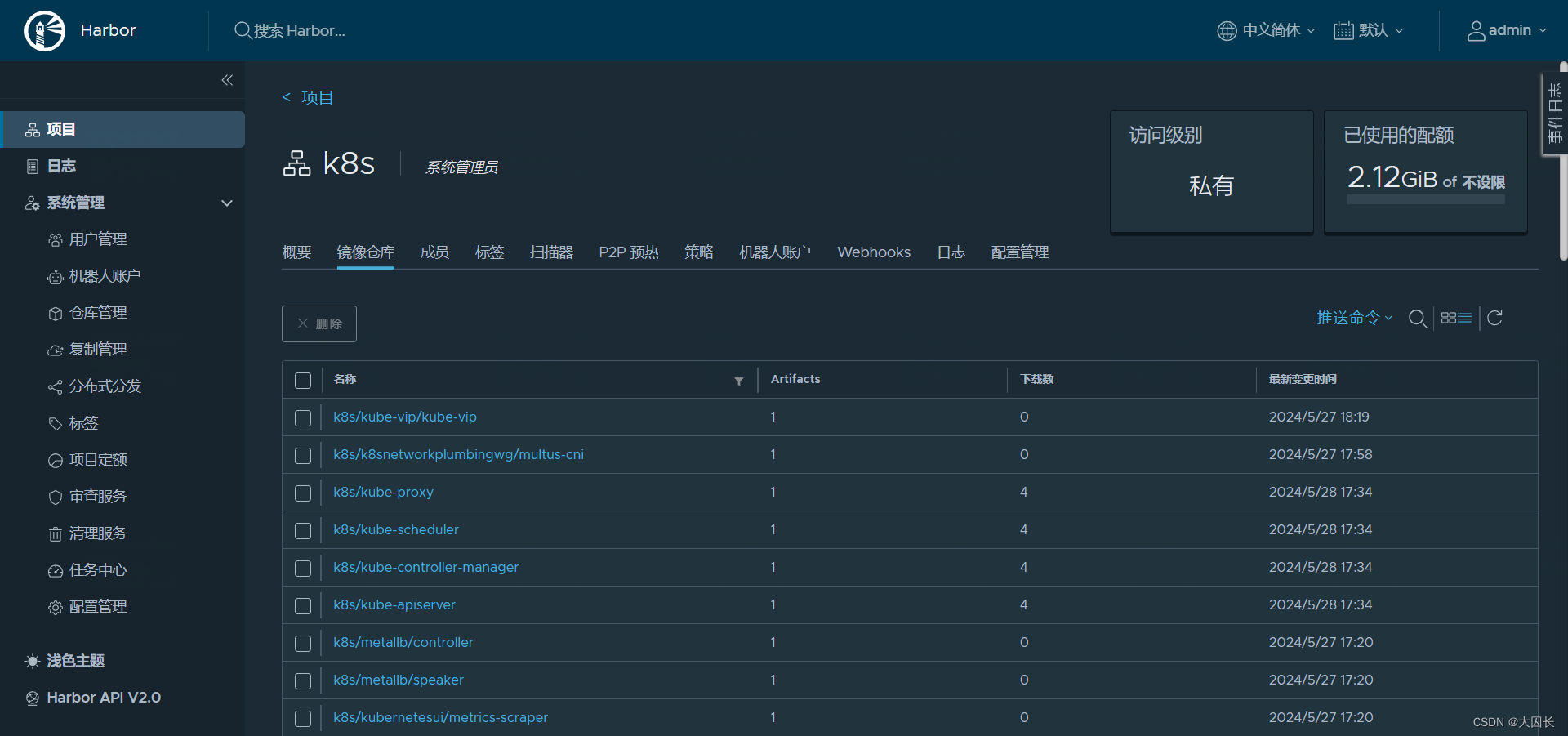Screen dimensions: 1568x736
Task: Click the globe language icon
Action: pos(1227,31)
